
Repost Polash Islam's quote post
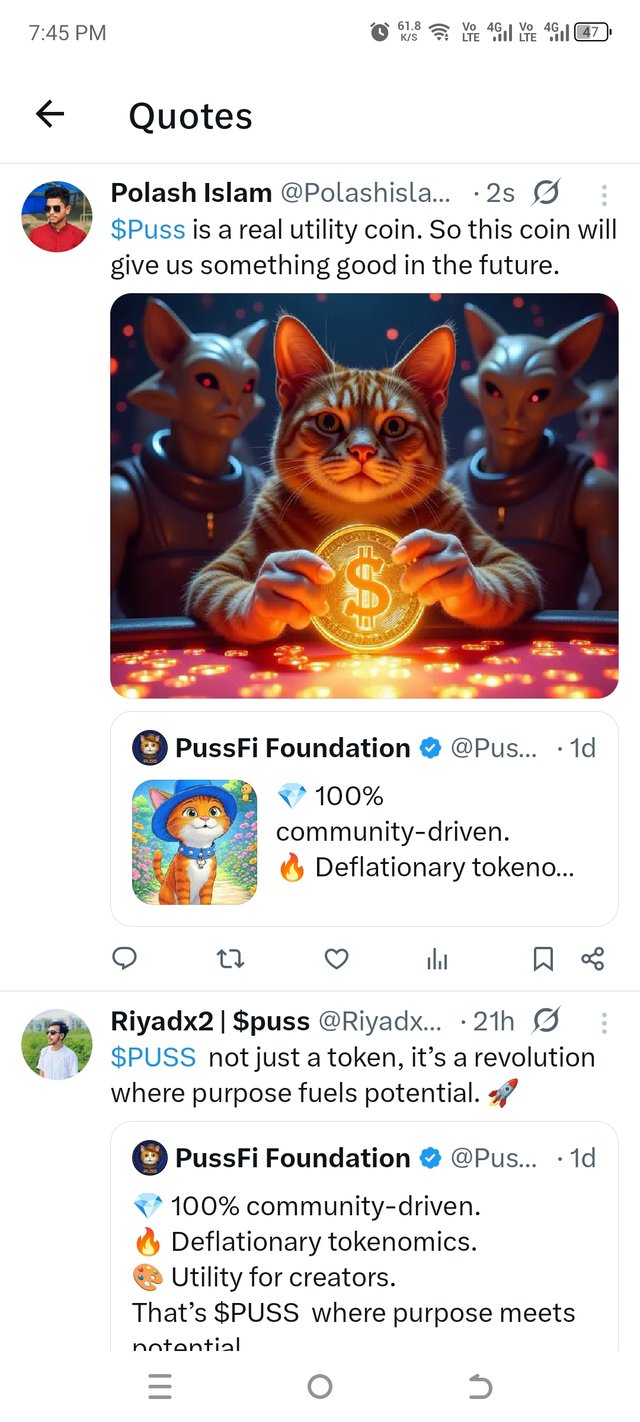pyautogui.click(x=230, y=959)
